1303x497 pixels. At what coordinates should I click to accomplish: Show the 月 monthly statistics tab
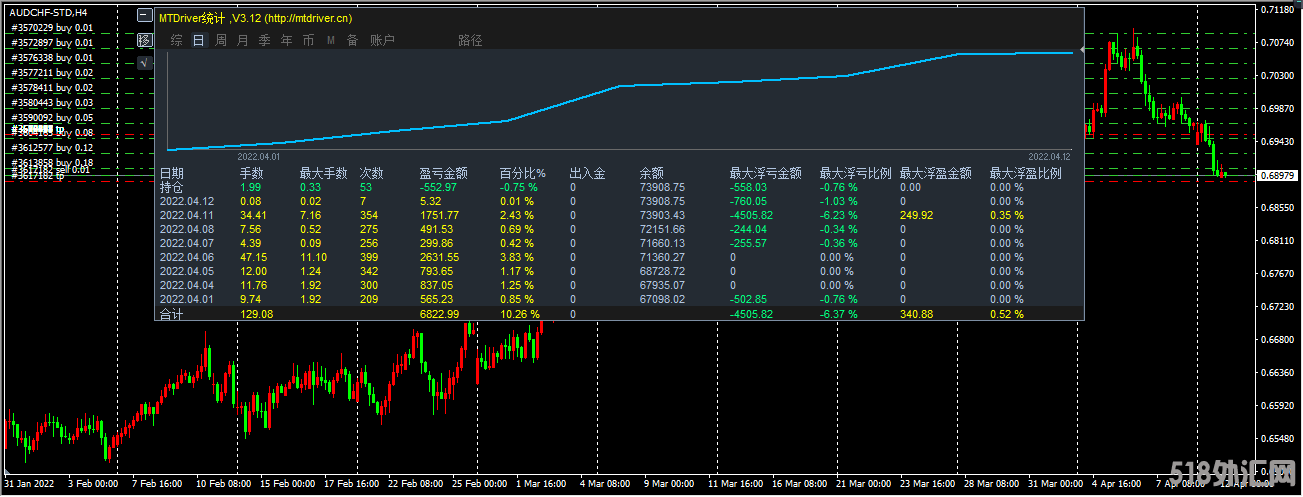coord(243,41)
